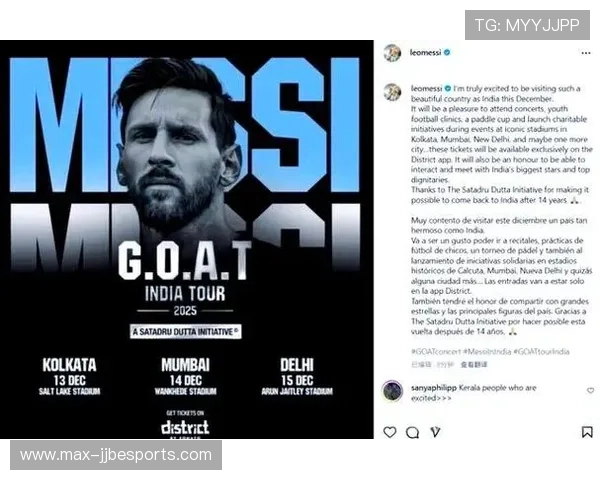Click leomessi username in caption
The height and width of the screenshot is (480, 600).
point(426,88)
